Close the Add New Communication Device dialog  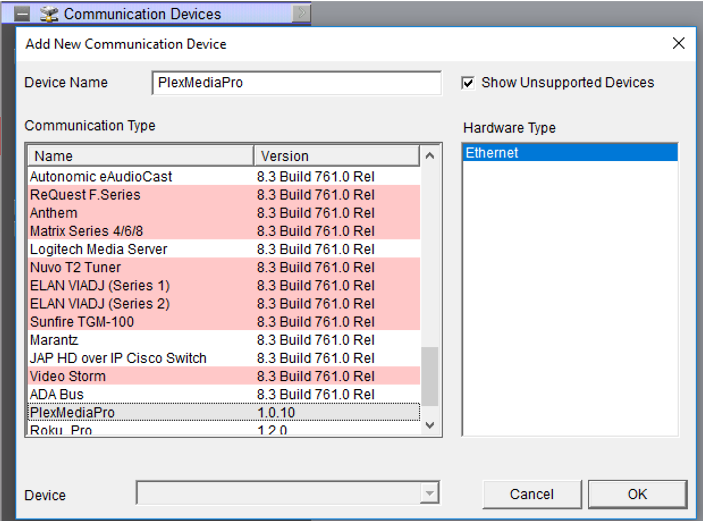point(678,43)
